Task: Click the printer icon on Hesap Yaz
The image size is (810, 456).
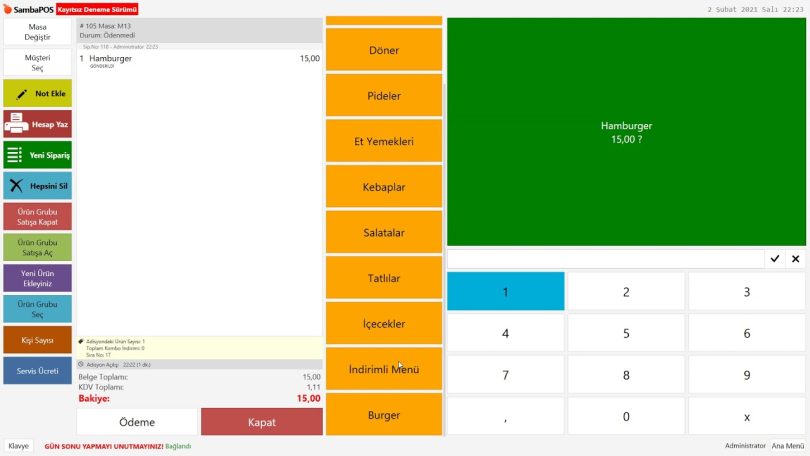Action: [x=17, y=124]
